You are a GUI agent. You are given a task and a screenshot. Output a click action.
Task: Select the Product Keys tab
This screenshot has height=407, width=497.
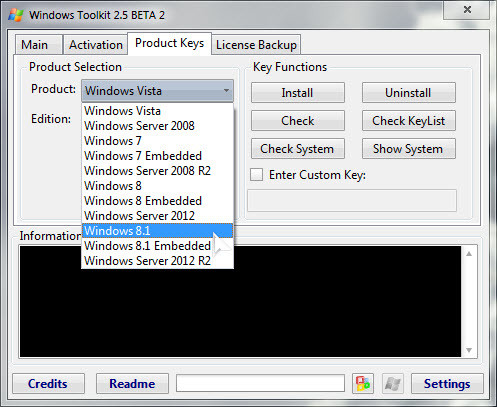[x=169, y=43]
